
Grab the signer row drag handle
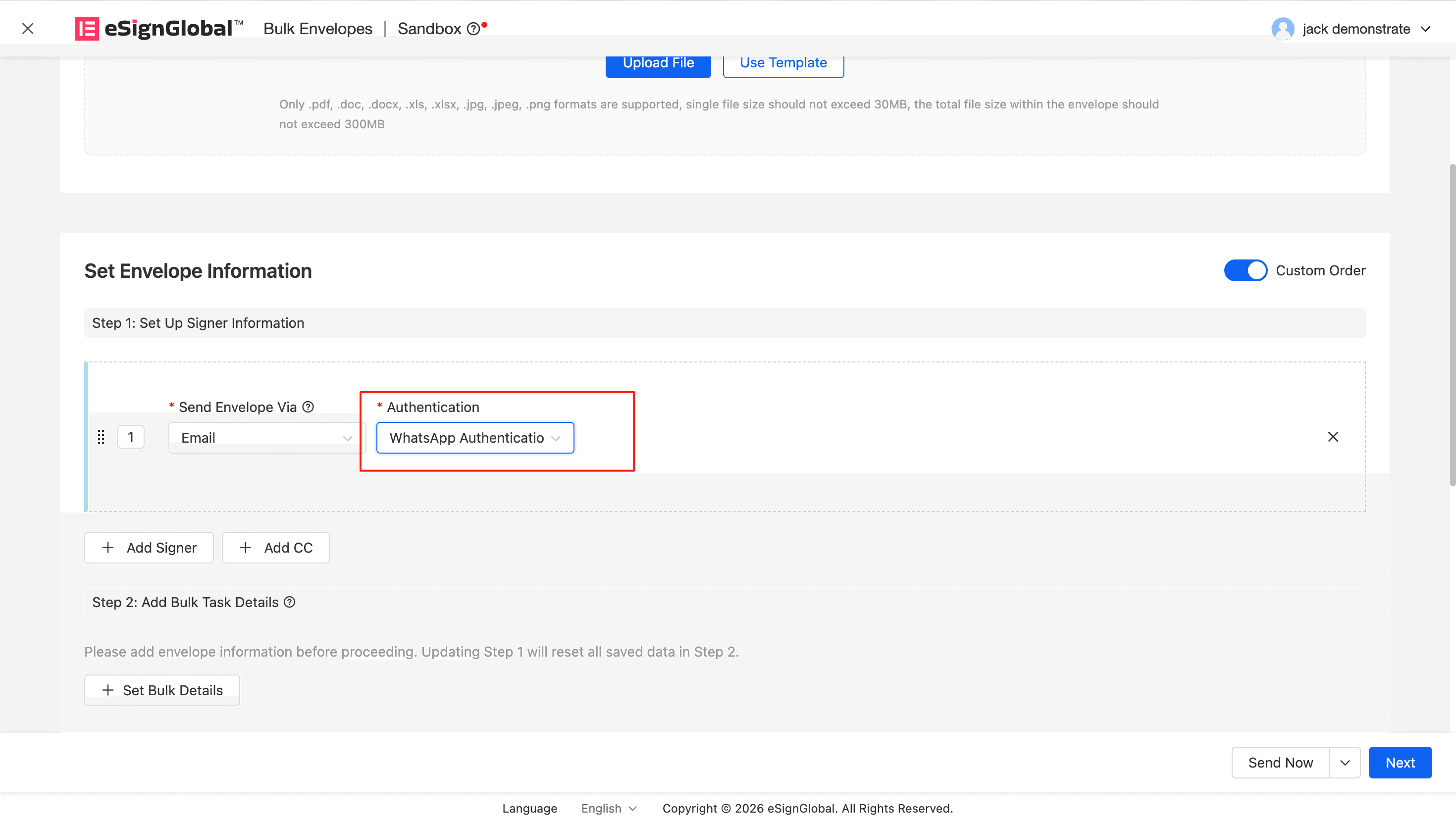point(101,437)
